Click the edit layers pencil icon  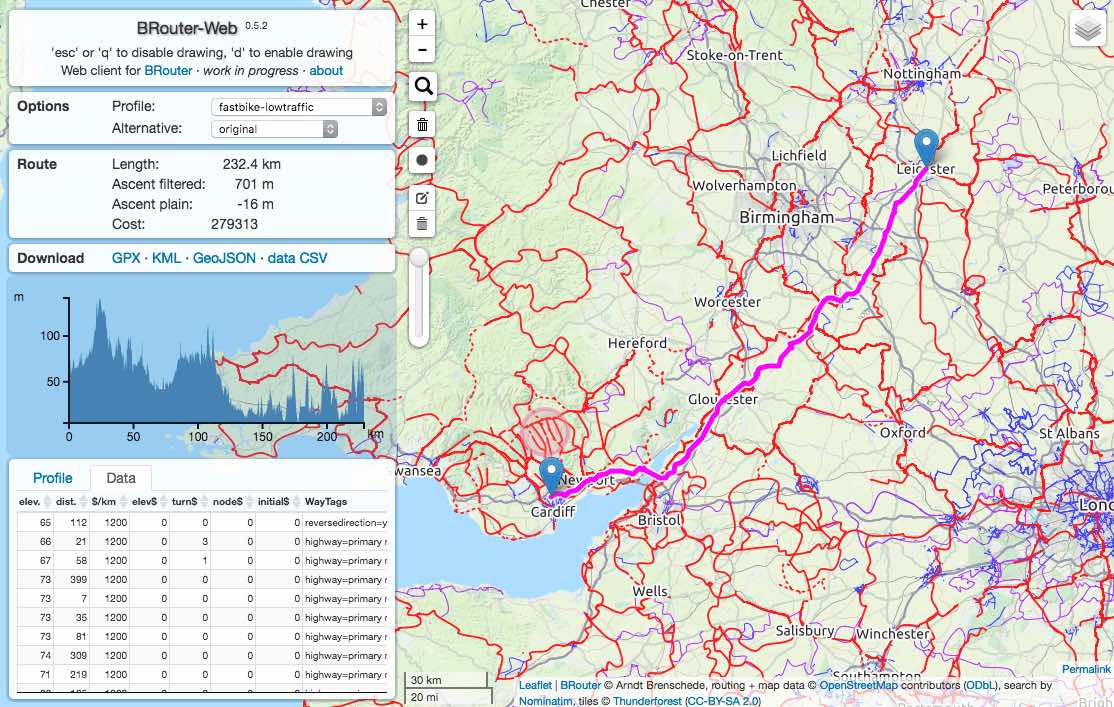[x=423, y=197]
